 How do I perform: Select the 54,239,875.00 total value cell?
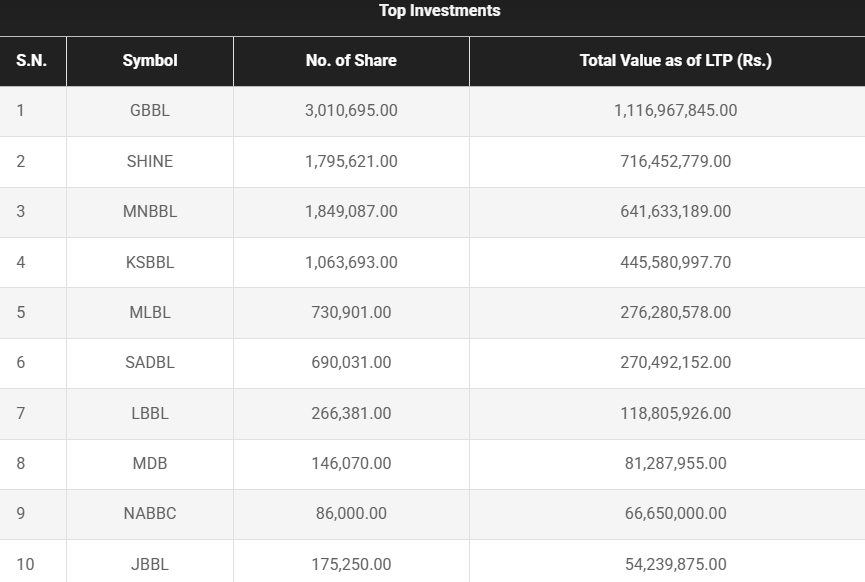tap(675, 564)
